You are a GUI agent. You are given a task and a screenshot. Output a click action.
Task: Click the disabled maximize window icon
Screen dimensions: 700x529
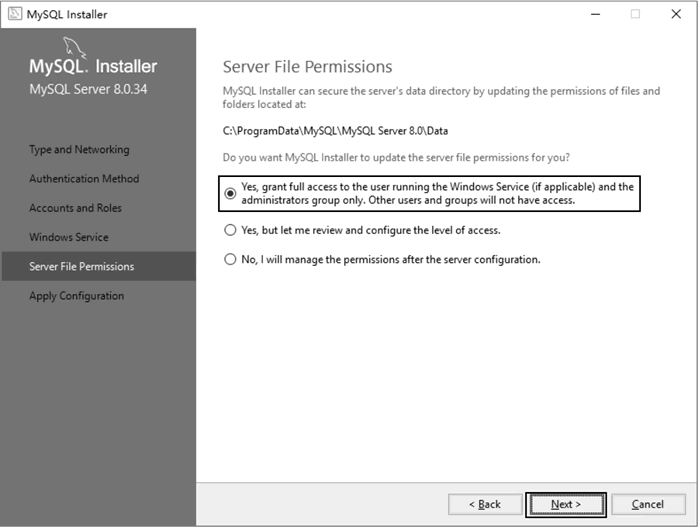pos(635,14)
